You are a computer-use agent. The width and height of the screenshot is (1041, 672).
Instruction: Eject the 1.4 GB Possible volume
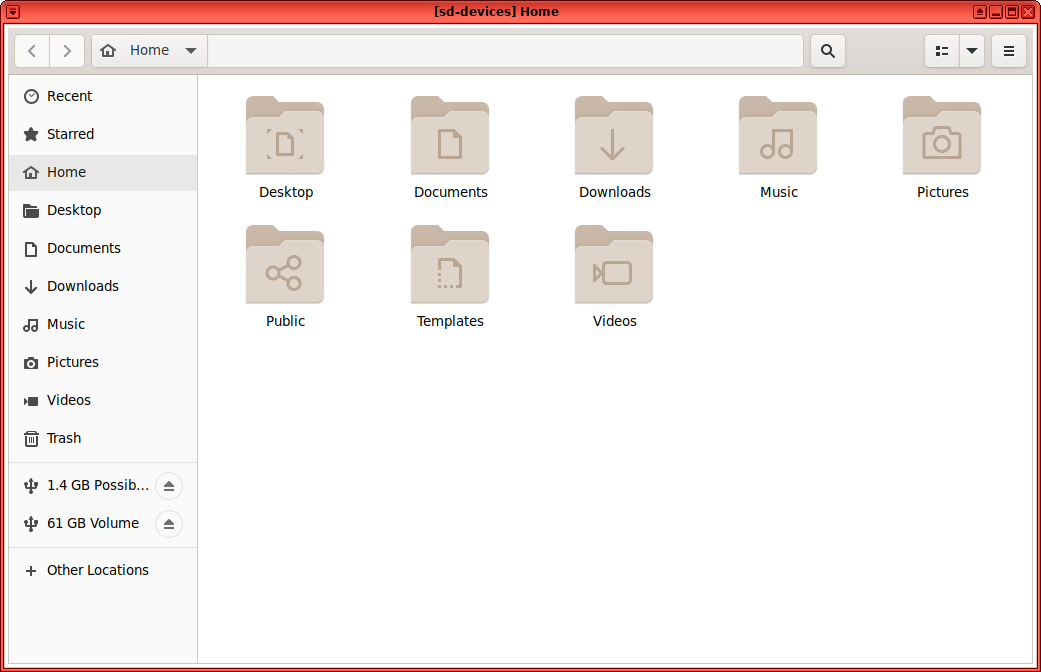point(169,486)
